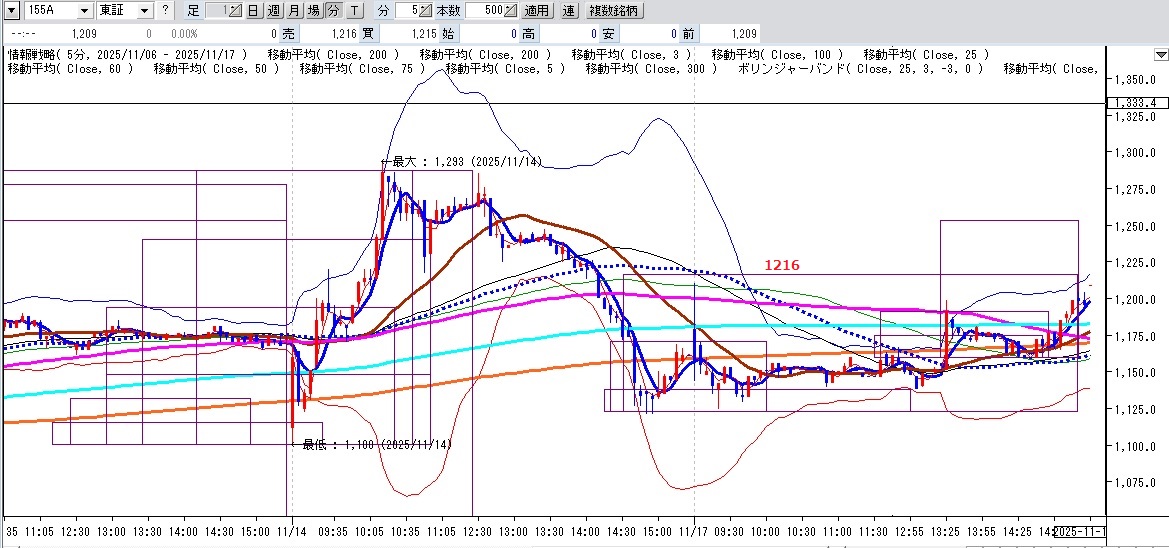Select the 移動平均( Close, 300 ) legend entry
1169x548 pixels.
coord(652,69)
